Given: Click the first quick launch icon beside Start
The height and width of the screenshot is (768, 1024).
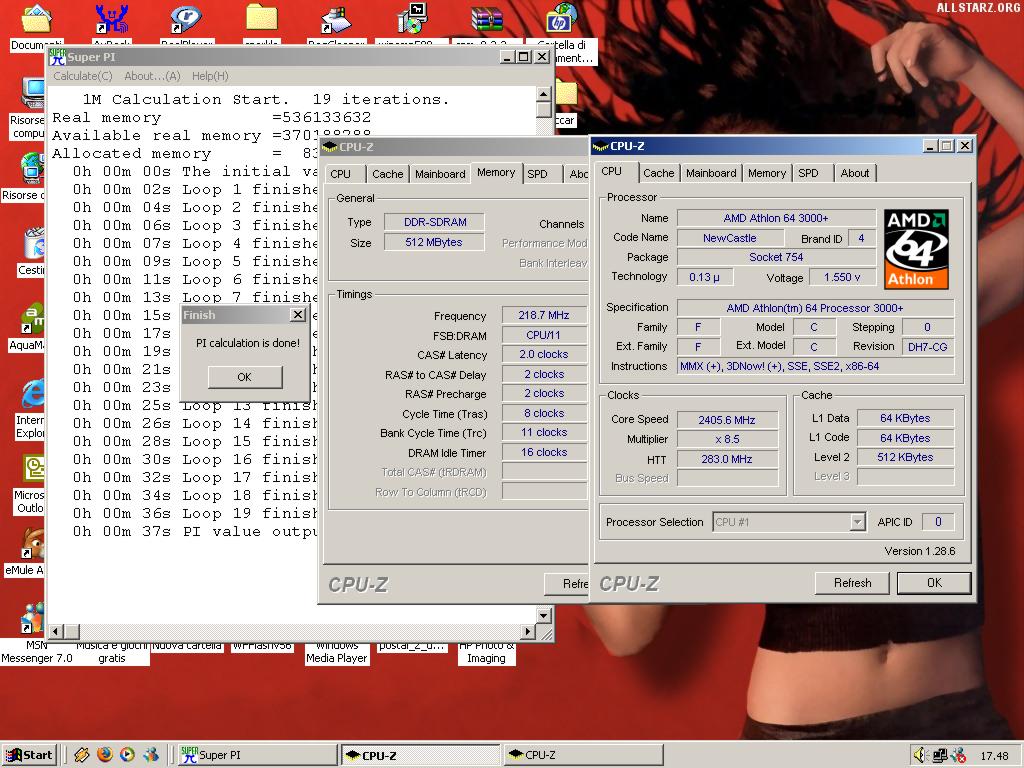Looking at the screenshot, I should pyautogui.click(x=82, y=754).
